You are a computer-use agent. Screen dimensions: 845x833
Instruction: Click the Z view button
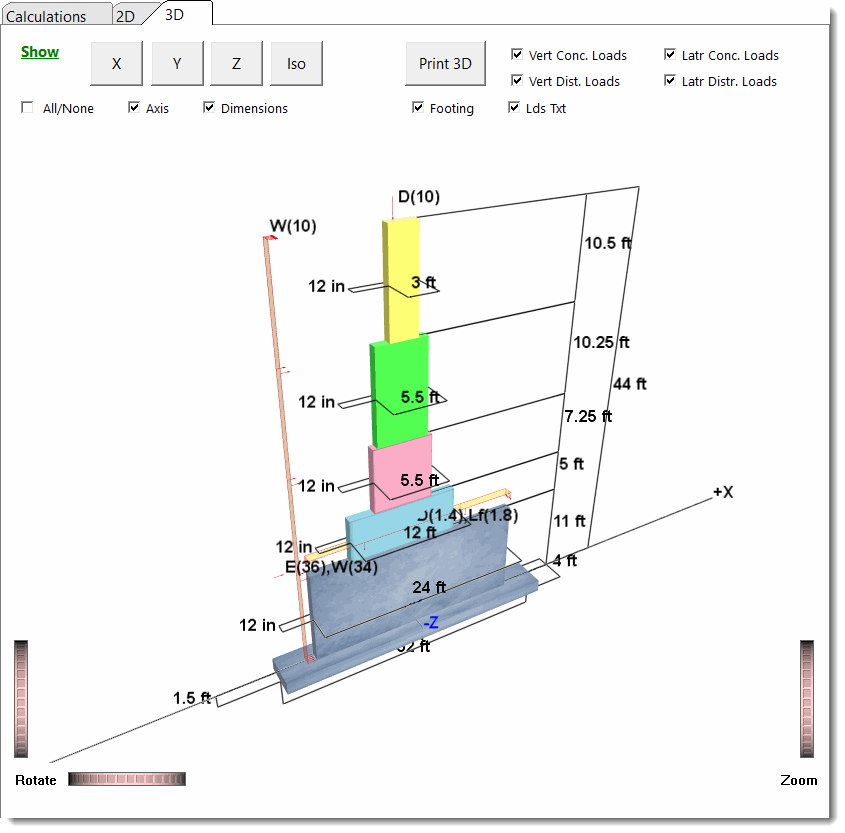click(x=236, y=63)
